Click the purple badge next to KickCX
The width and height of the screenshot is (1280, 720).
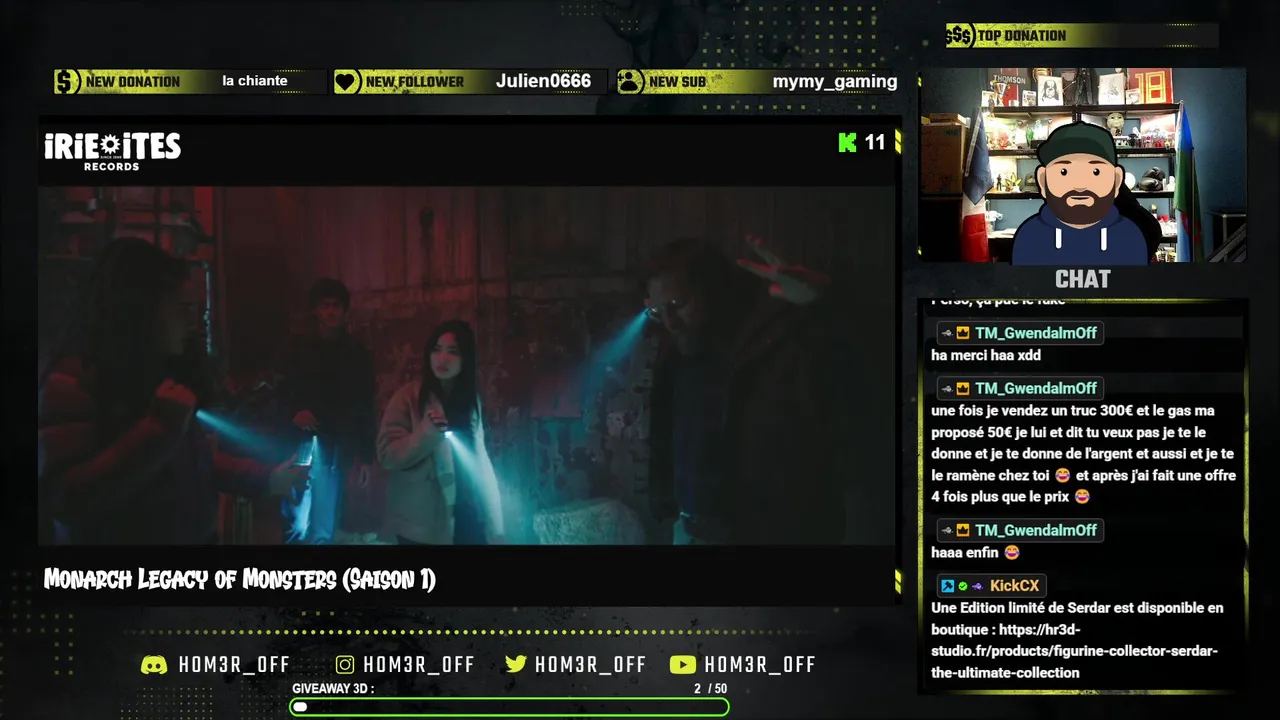(x=977, y=586)
